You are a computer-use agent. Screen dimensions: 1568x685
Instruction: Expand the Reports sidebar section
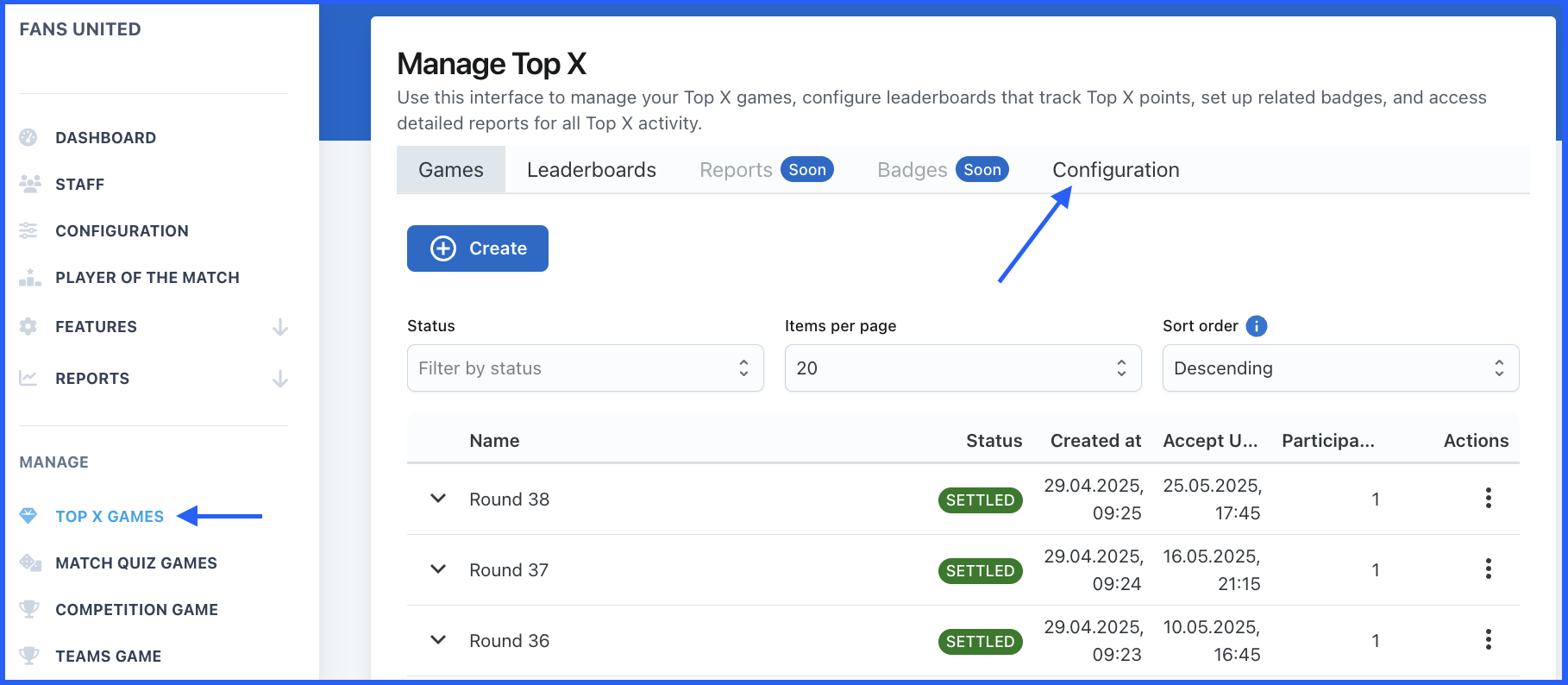click(279, 379)
